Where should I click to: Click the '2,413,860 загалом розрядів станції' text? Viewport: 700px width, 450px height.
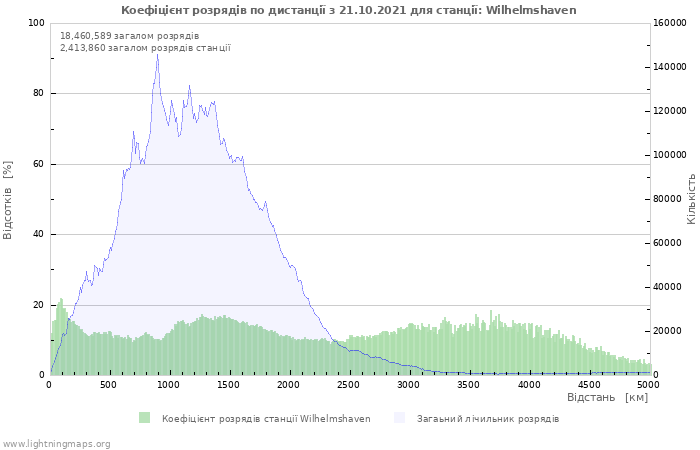pos(145,48)
